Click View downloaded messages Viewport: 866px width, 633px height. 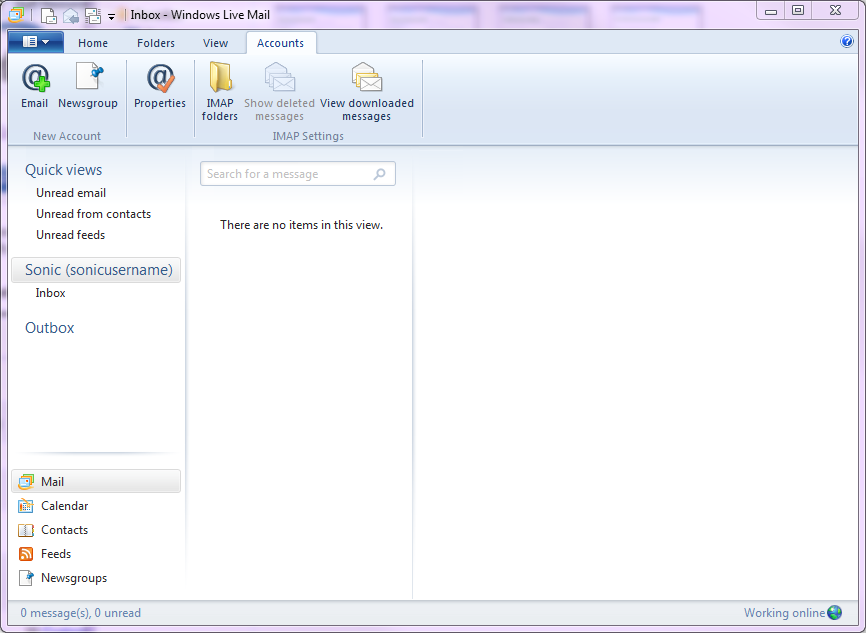[366, 88]
